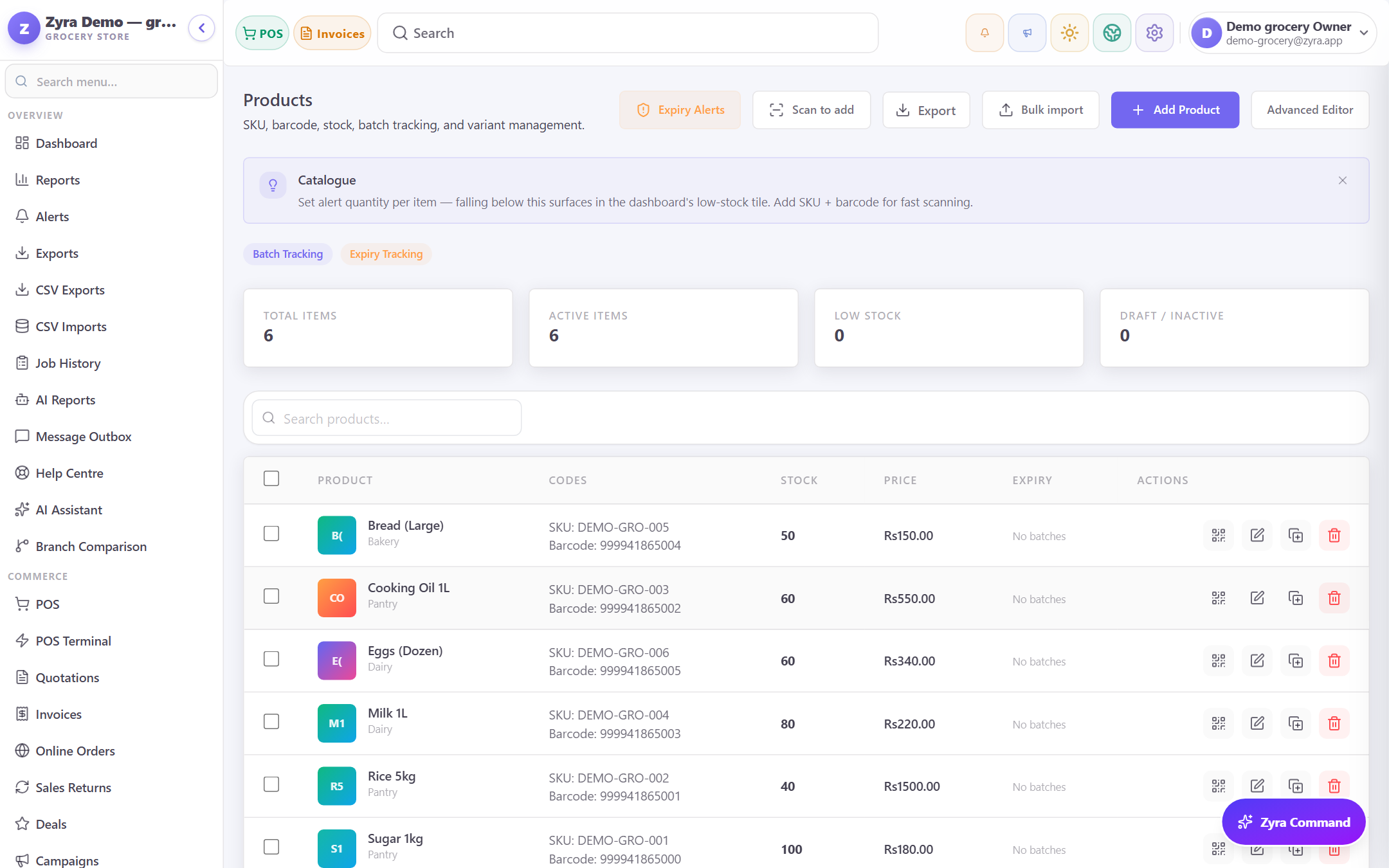This screenshot has height=868, width=1389.
Task: Edit the Rice 5kg product
Action: (x=1257, y=786)
